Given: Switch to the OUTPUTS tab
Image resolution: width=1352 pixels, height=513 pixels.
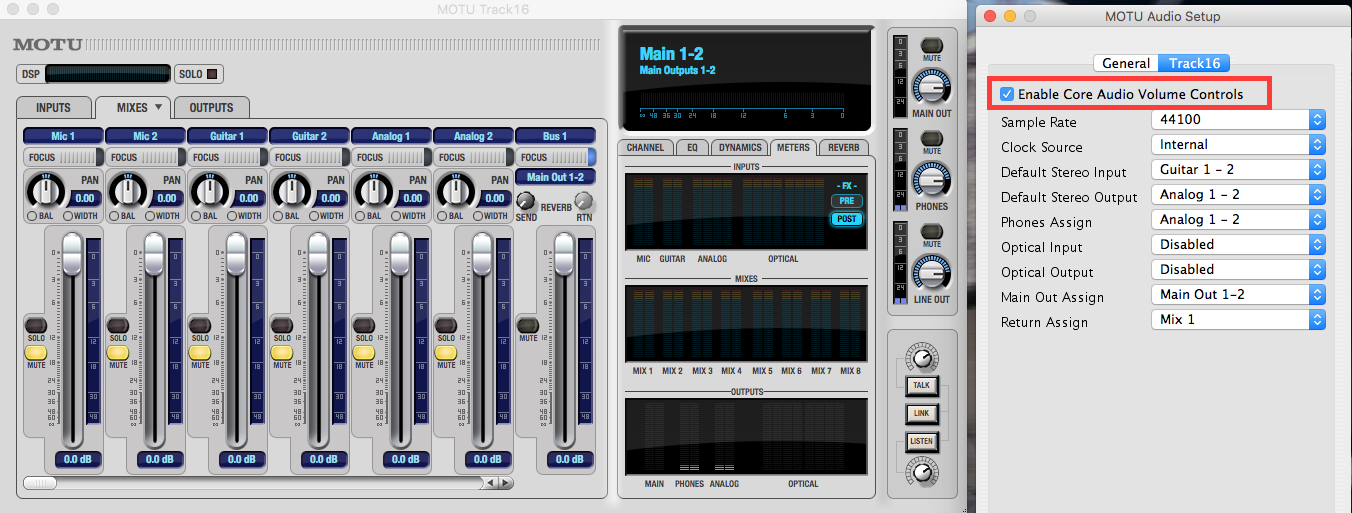Looking at the screenshot, I should (x=211, y=108).
